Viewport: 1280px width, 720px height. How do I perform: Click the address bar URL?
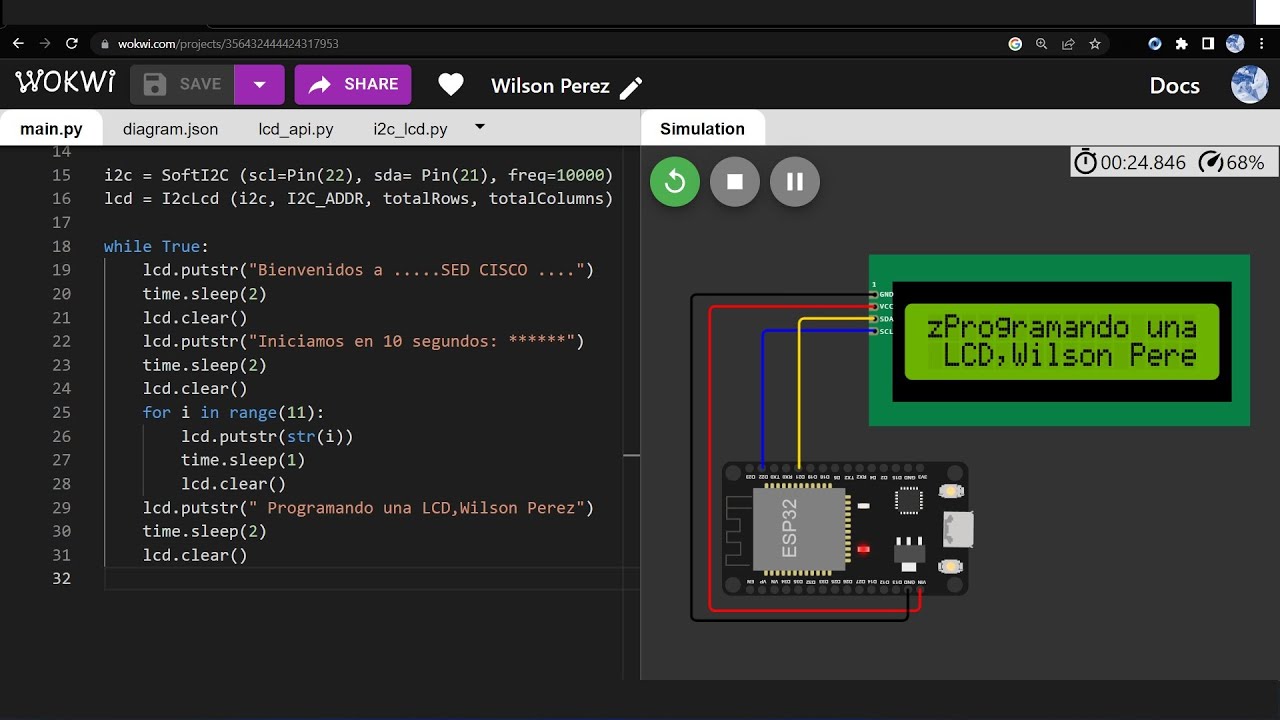[x=228, y=44]
